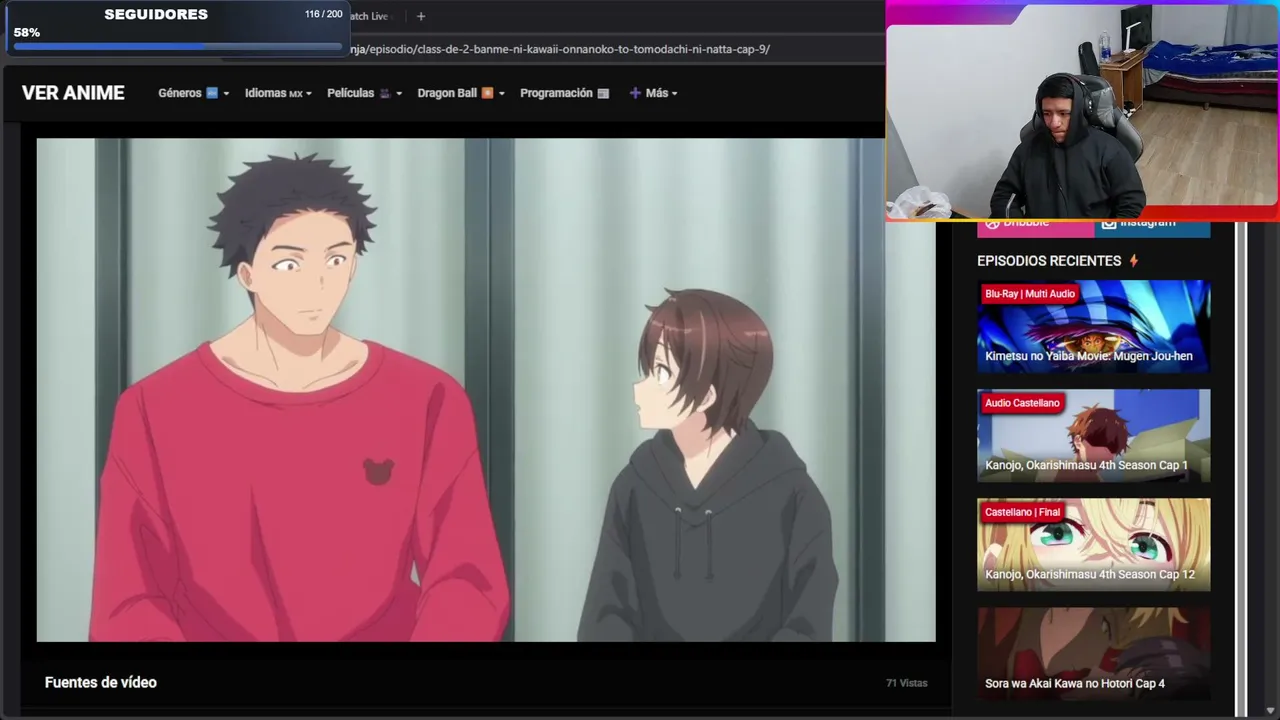Click the 71 Vistas view counter
The width and height of the screenshot is (1280, 720).
coord(907,683)
